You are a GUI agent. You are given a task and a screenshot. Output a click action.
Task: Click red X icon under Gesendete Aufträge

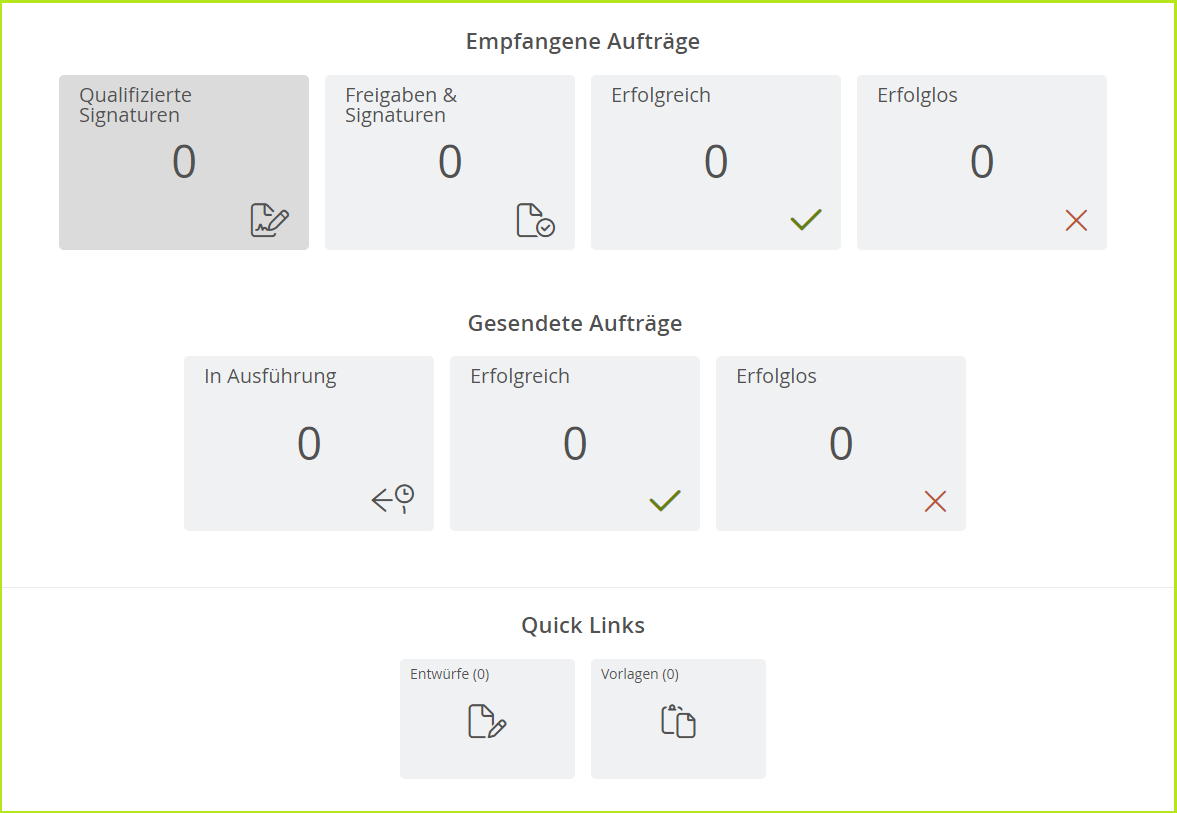pos(935,502)
